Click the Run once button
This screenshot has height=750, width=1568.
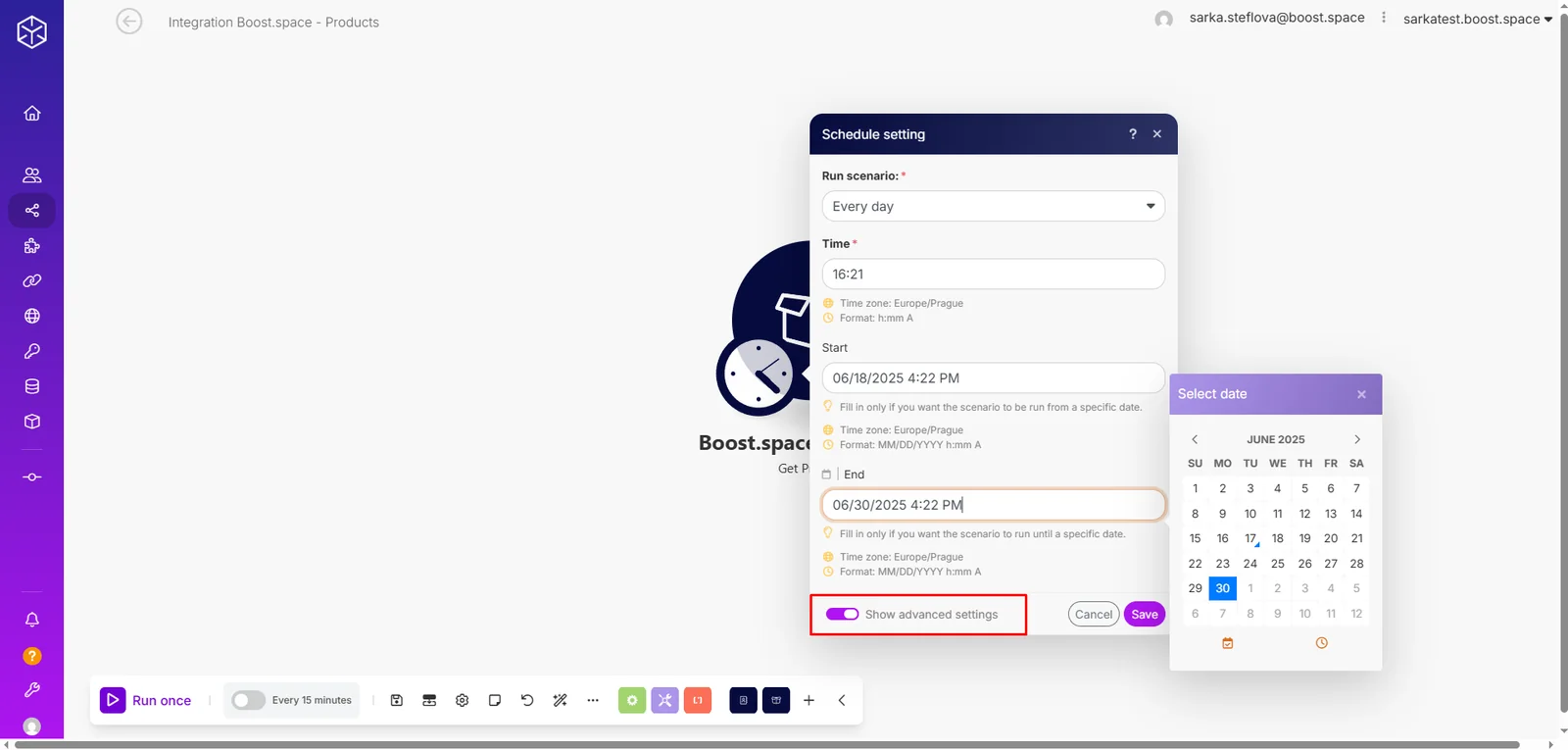[146, 700]
